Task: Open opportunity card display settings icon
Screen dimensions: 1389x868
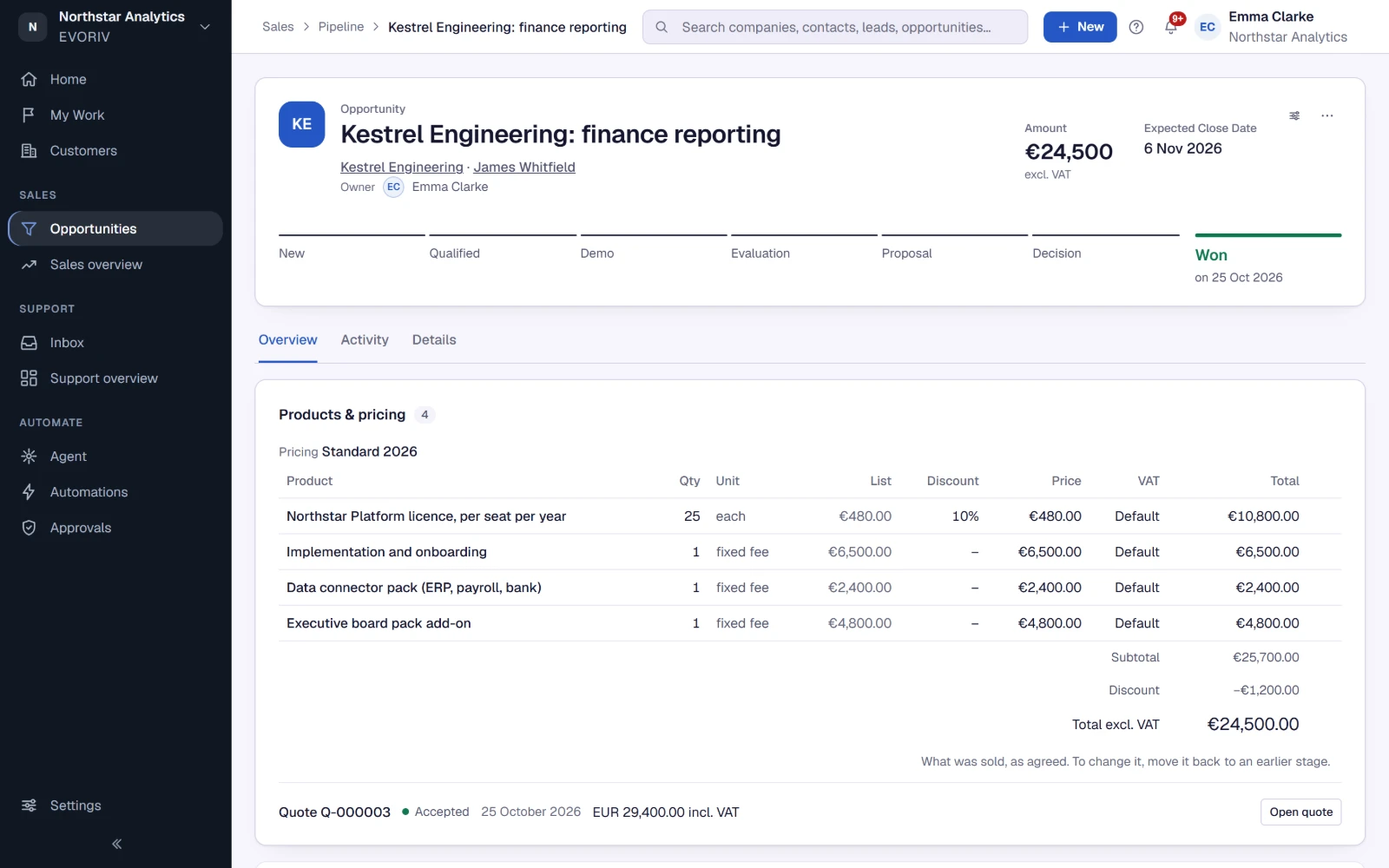Action: point(1294,115)
